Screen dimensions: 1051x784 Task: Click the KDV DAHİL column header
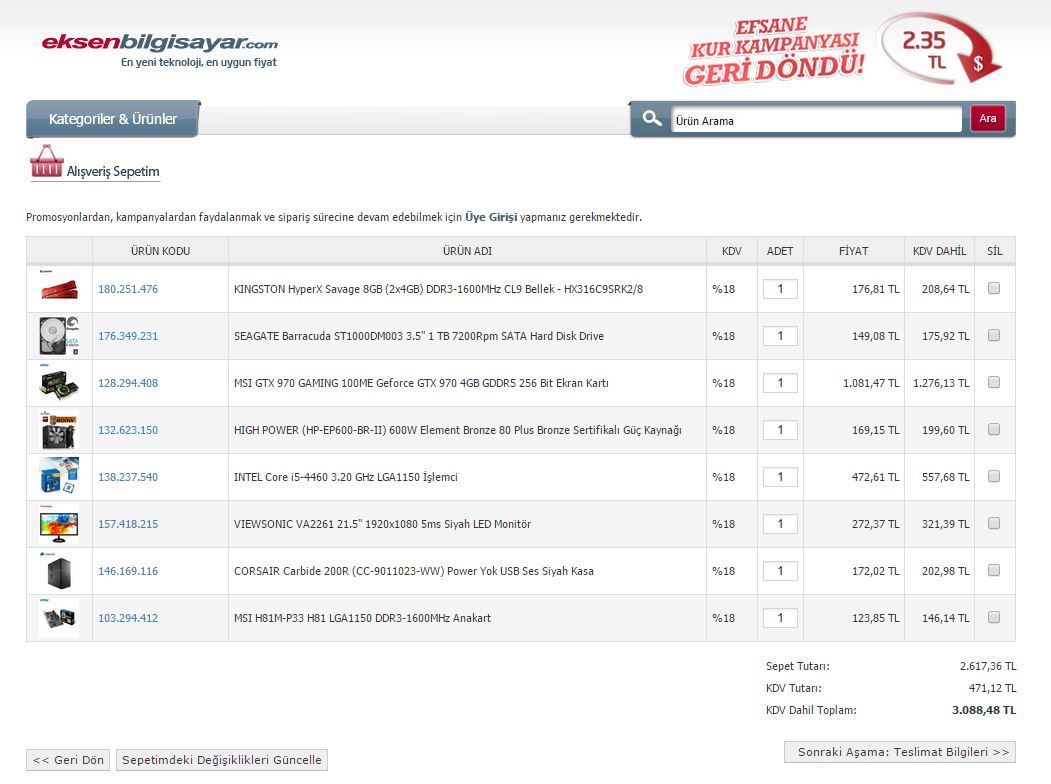pyautogui.click(x=939, y=251)
